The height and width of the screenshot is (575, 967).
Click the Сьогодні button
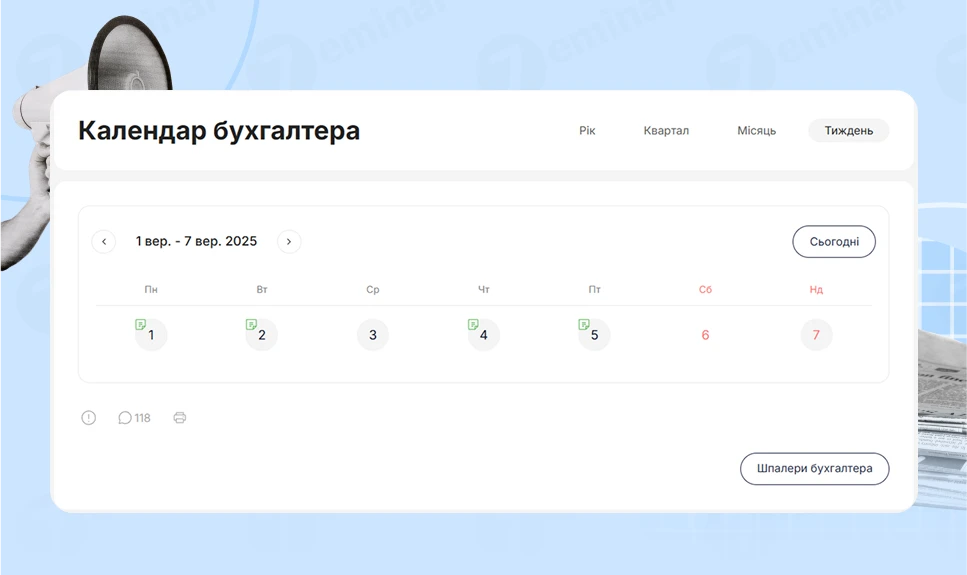point(834,241)
